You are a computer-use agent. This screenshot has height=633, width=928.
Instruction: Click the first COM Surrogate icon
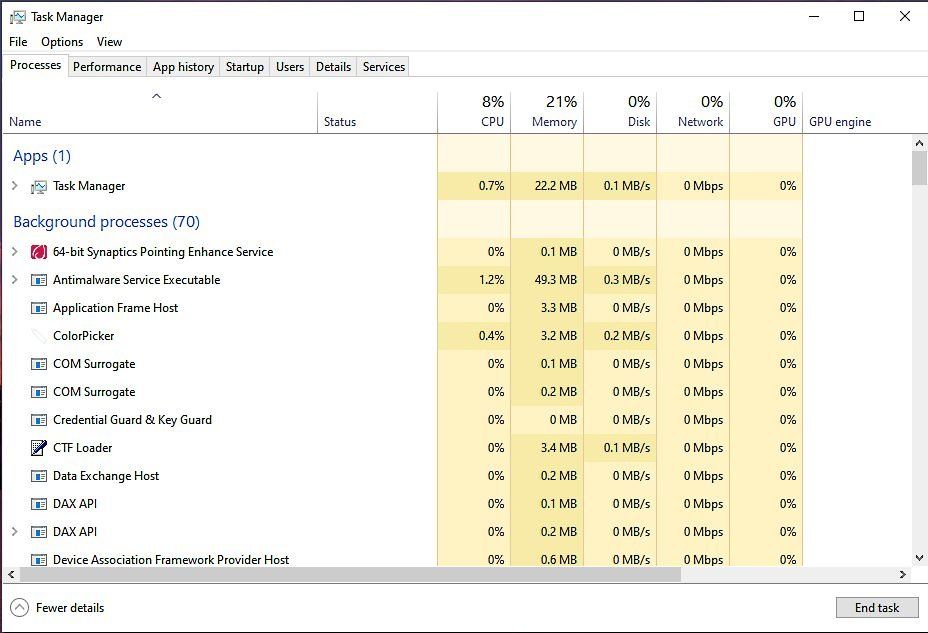38,364
